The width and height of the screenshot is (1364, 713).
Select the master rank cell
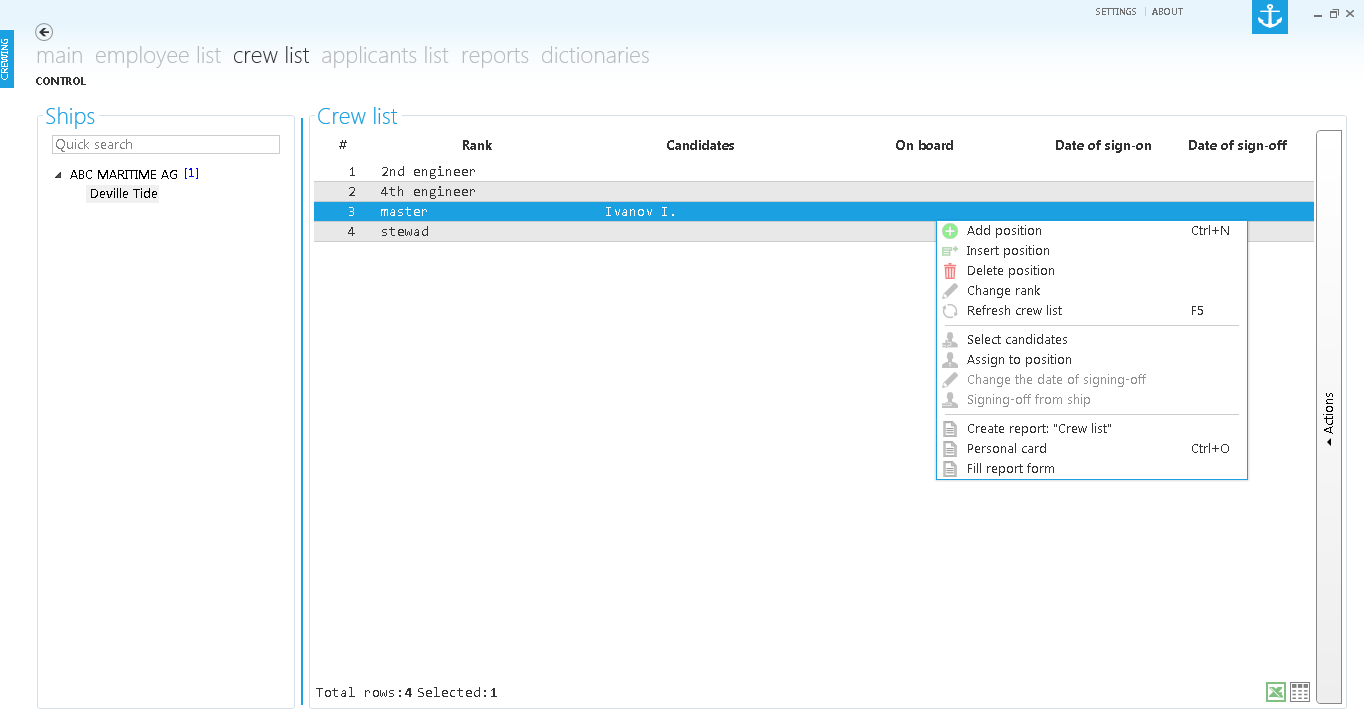pos(404,212)
